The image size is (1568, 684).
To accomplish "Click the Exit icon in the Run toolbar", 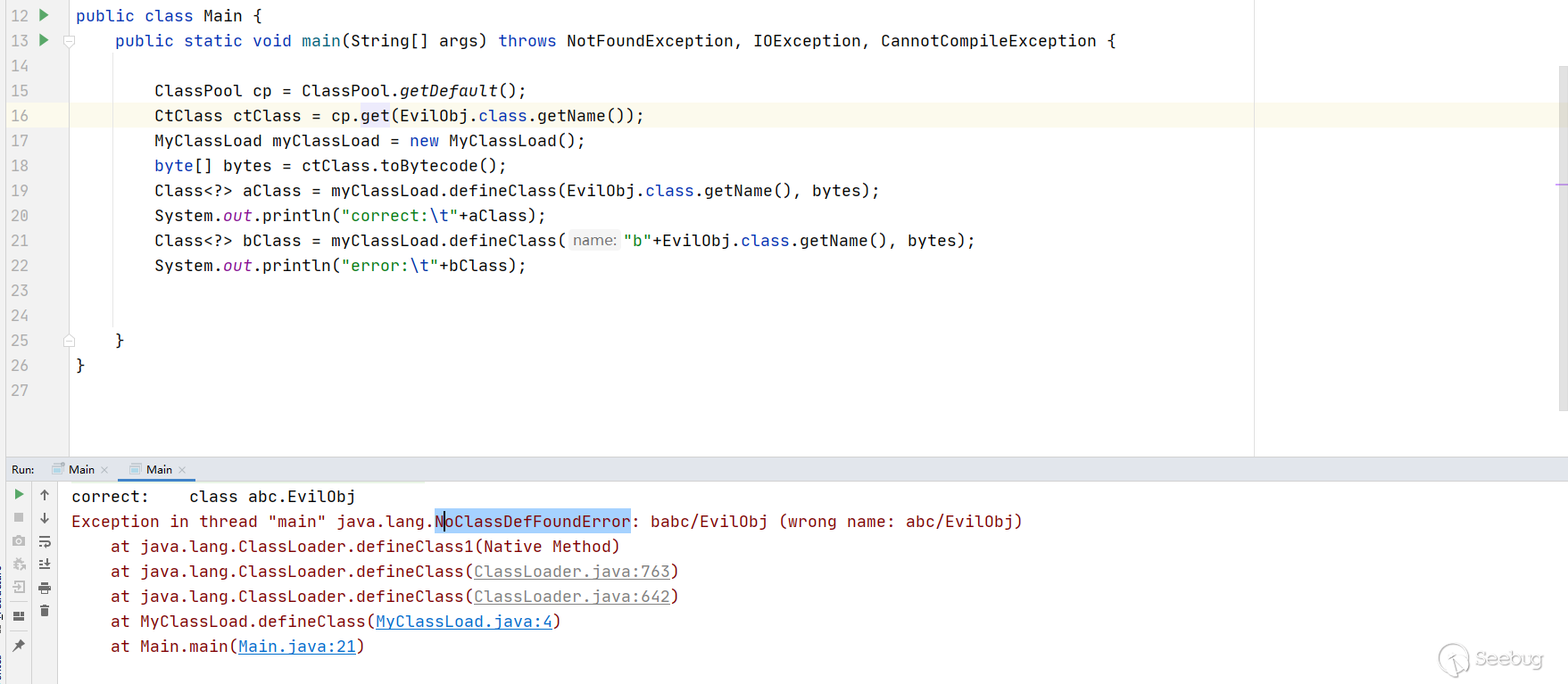I will [x=19, y=587].
